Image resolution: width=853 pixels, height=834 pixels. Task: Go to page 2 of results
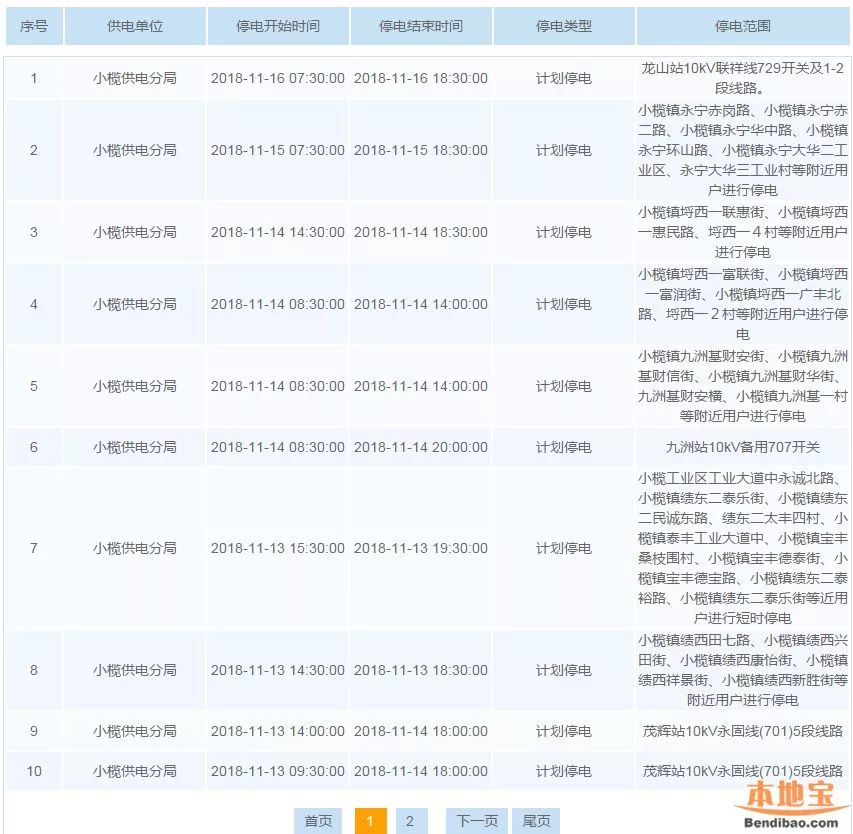409,821
